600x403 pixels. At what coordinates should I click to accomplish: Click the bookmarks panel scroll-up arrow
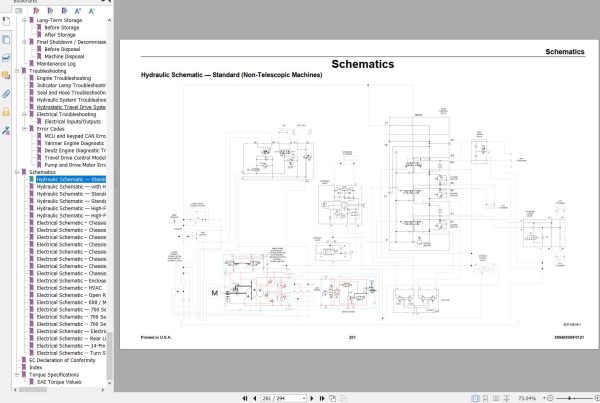click(x=109, y=20)
